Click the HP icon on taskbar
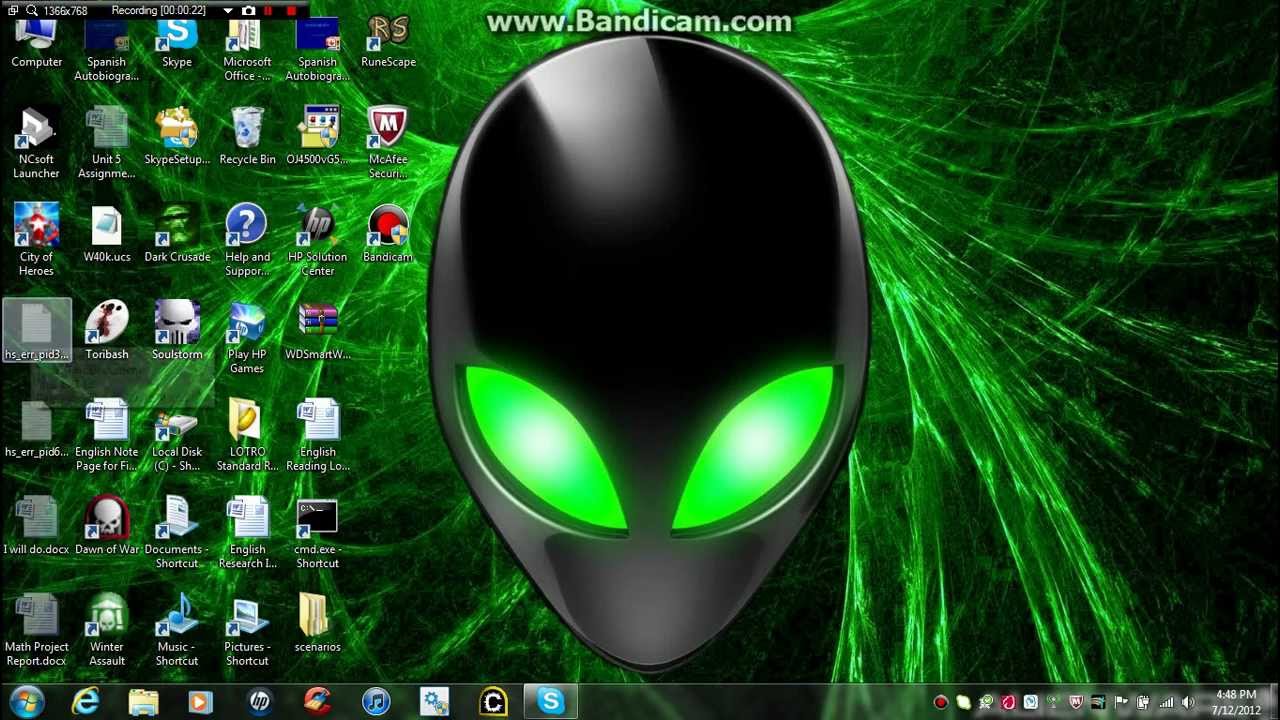The width and height of the screenshot is (1280, 720). click(259, 702)
